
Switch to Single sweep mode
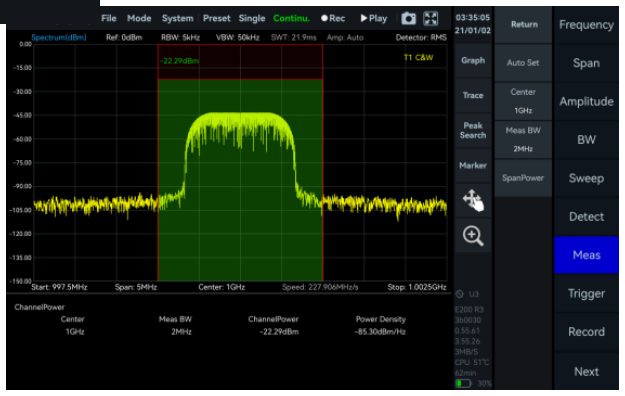coord(252,18)
